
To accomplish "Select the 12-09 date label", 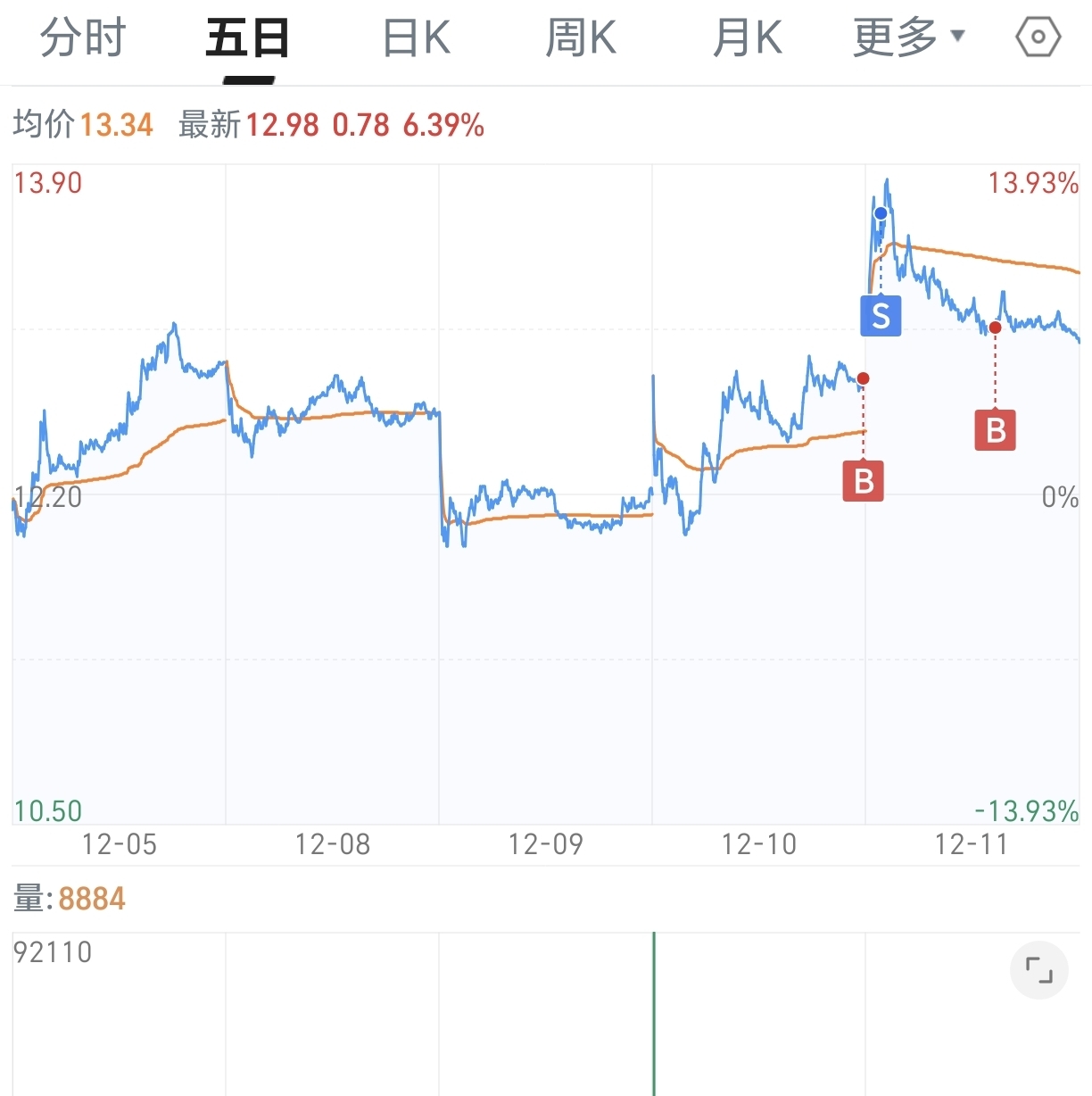I will pos(545,844).
